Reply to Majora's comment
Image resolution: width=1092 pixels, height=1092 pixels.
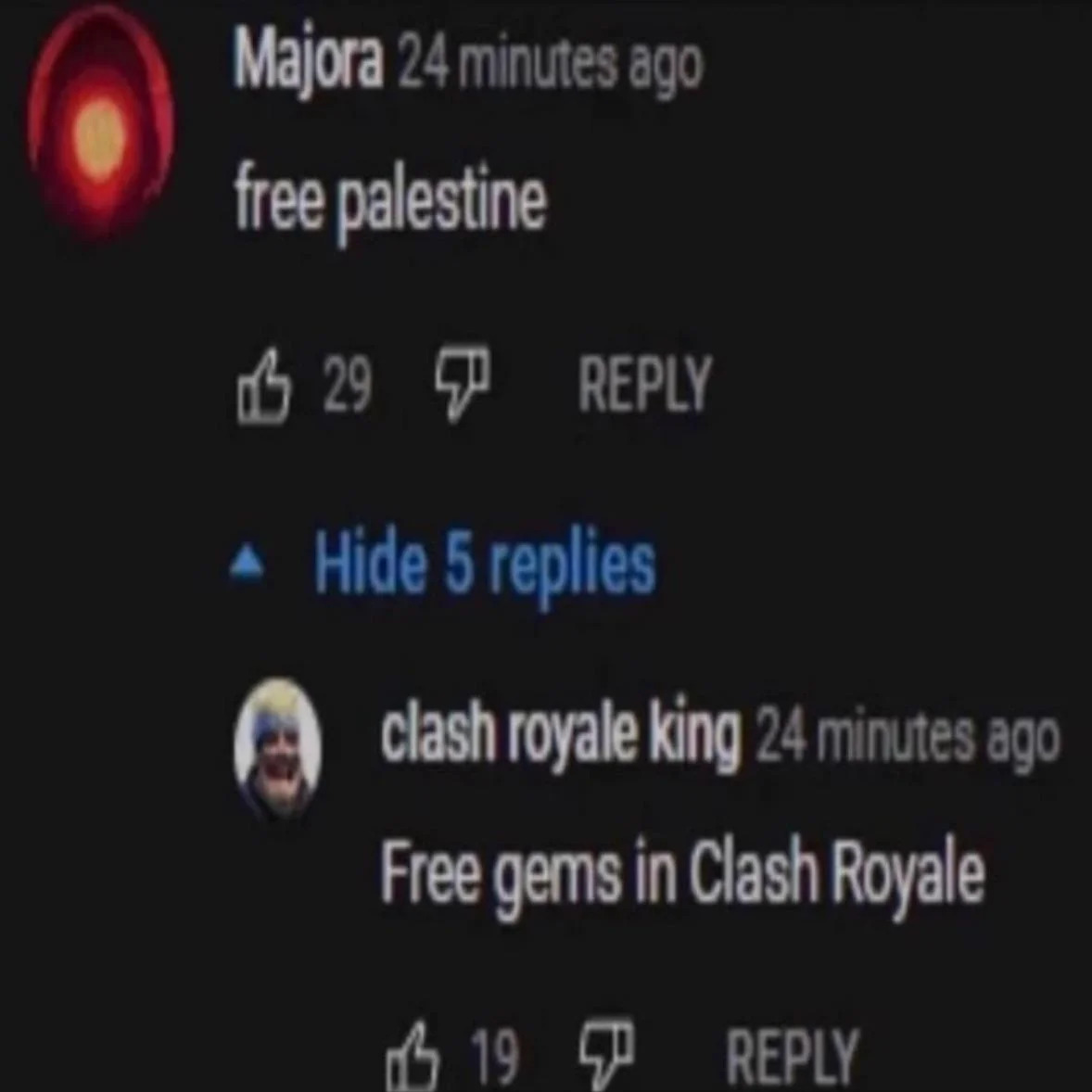pyautogui.click(x=645, y=384)
